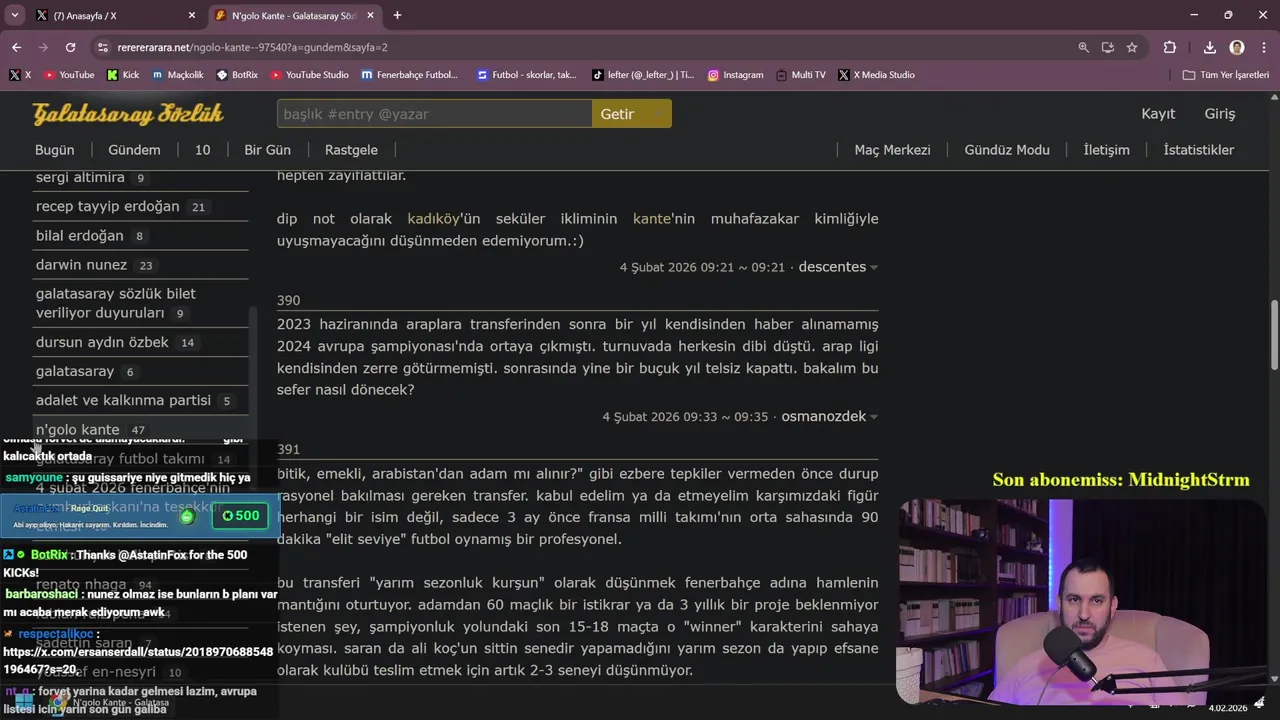The width and height of the screenshot is (1280, 720).
Task: Click the kadıköy link in entry text
Action: pyautogui.click(x=433, y=218)
